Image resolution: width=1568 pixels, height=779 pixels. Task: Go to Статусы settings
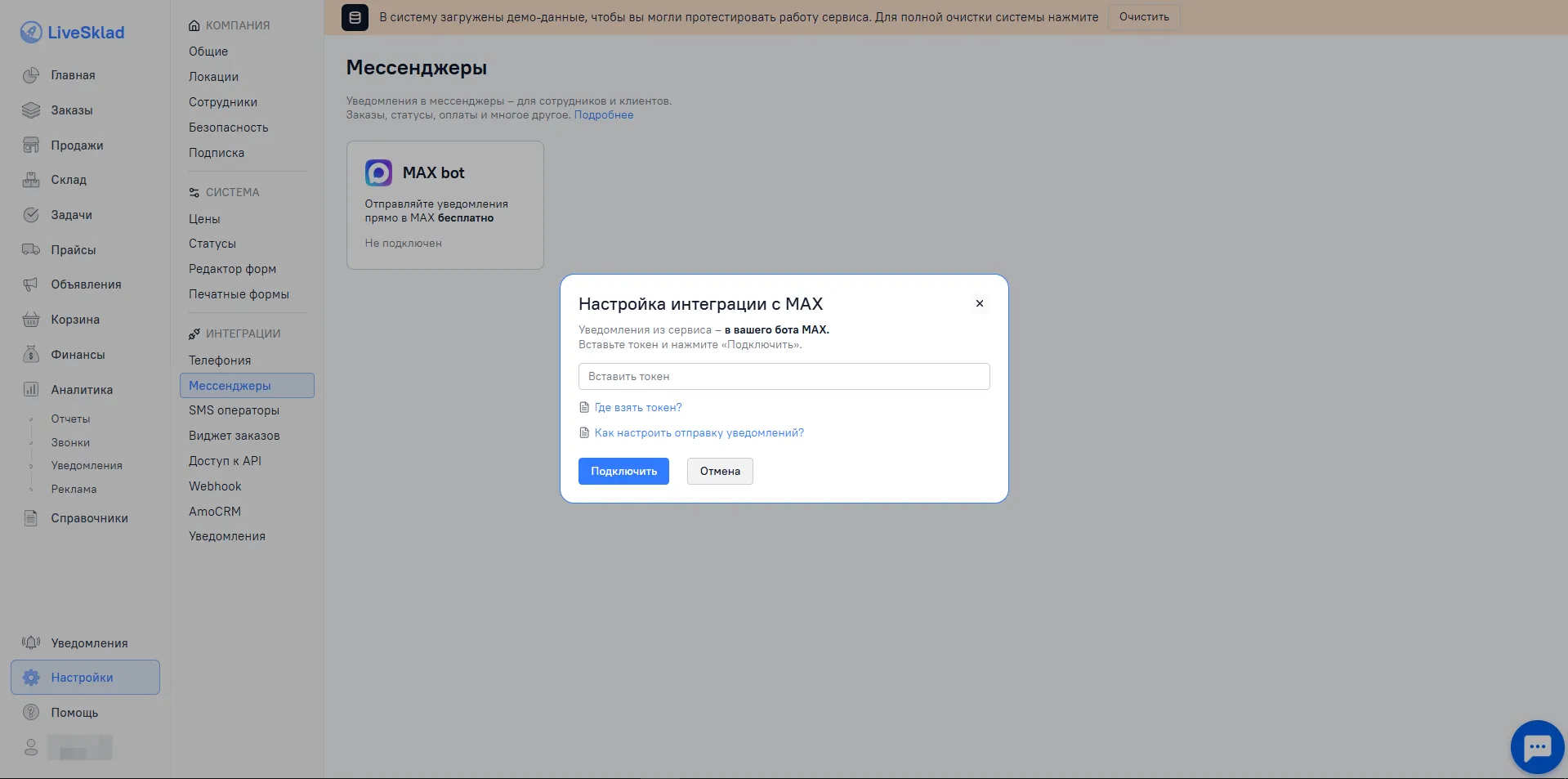(x=212, y=244)
